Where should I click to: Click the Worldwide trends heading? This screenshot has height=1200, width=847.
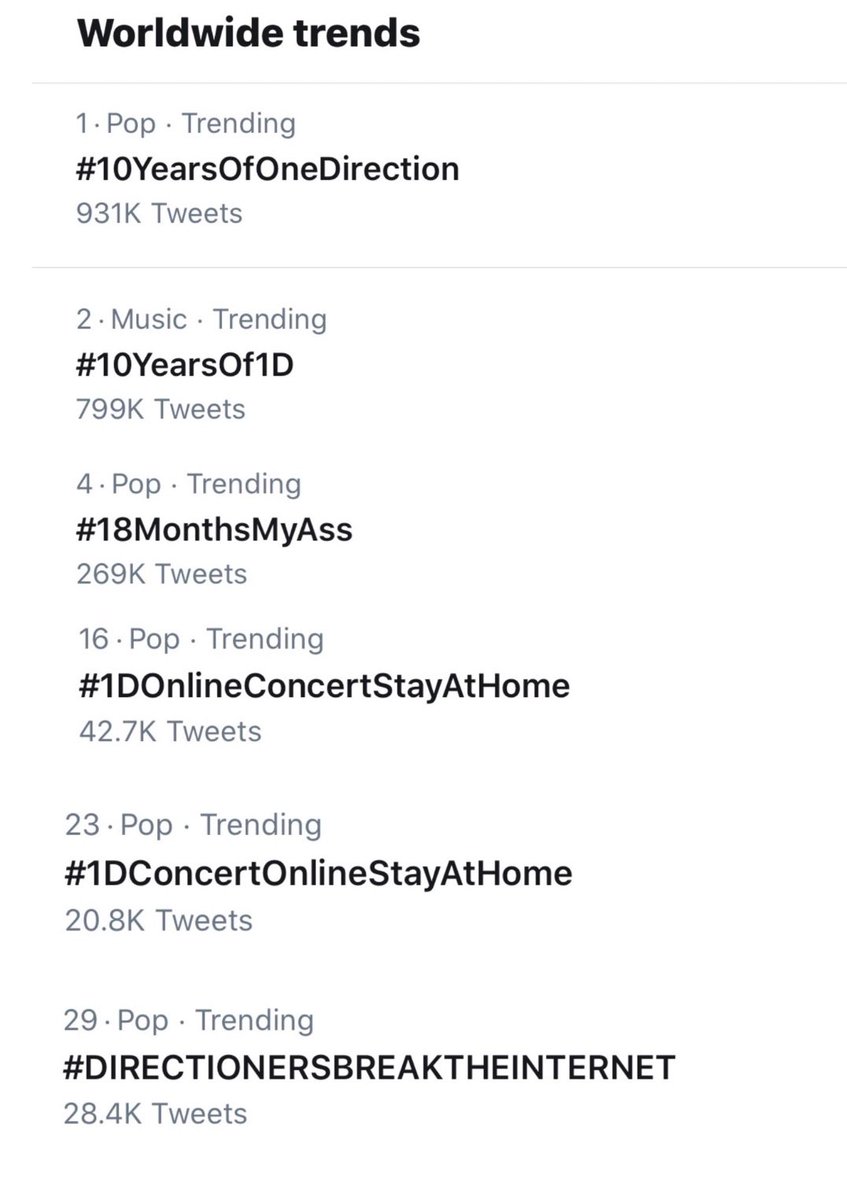(249, 34)
